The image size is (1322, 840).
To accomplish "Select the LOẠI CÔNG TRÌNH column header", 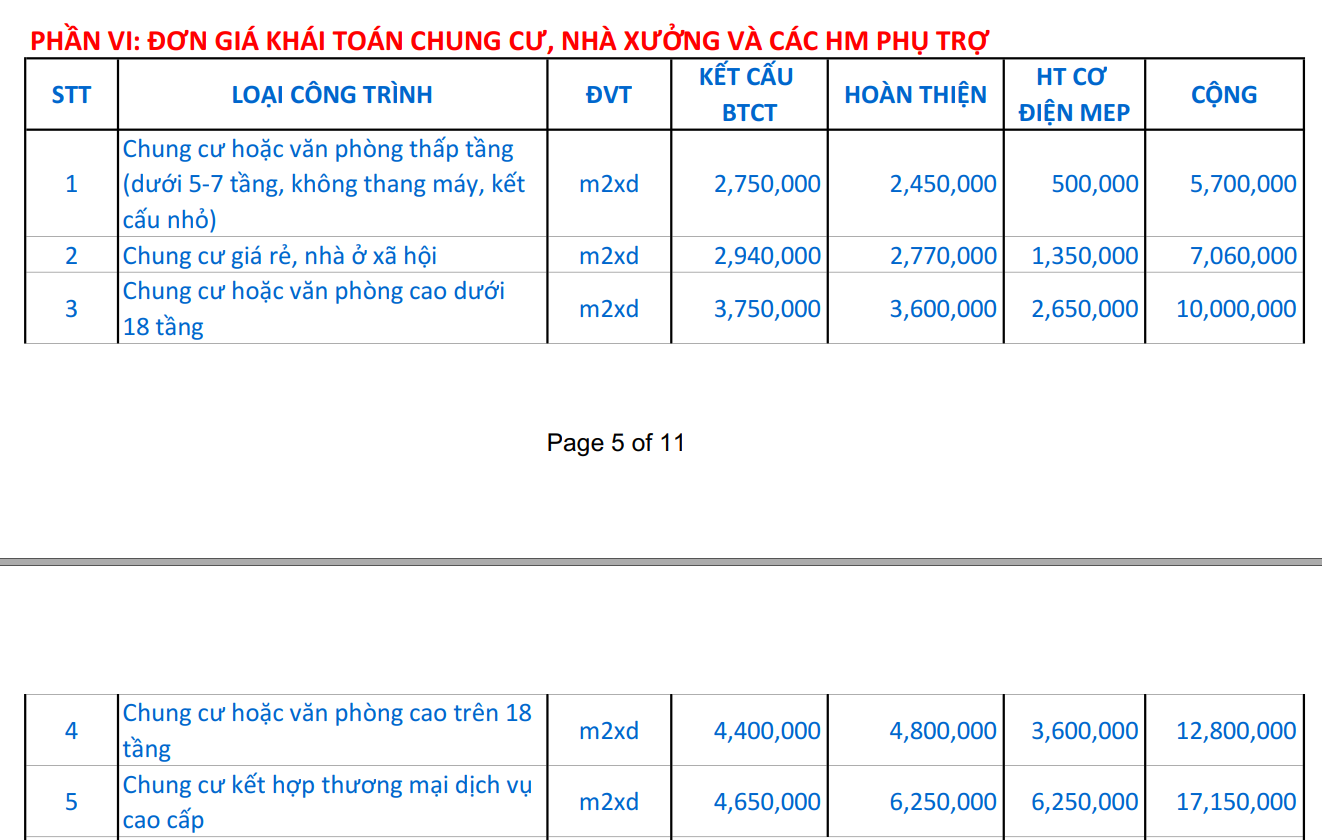I will (332, 95).
